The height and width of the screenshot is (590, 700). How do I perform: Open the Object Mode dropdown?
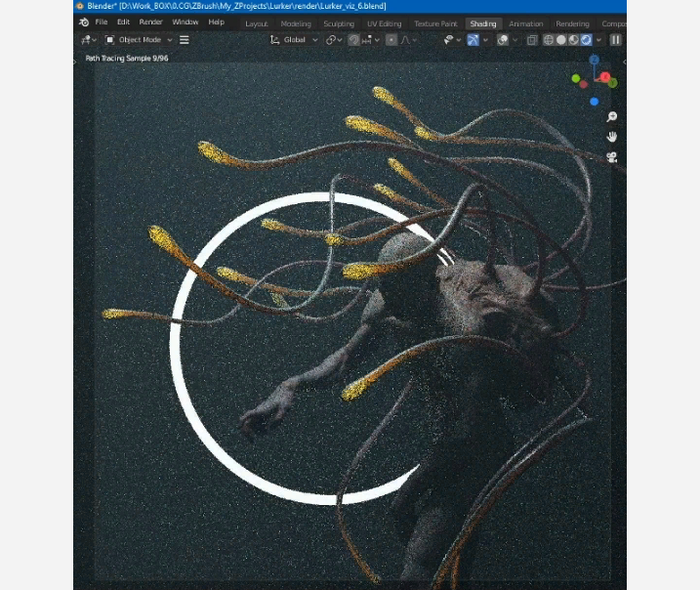point(139,40)
